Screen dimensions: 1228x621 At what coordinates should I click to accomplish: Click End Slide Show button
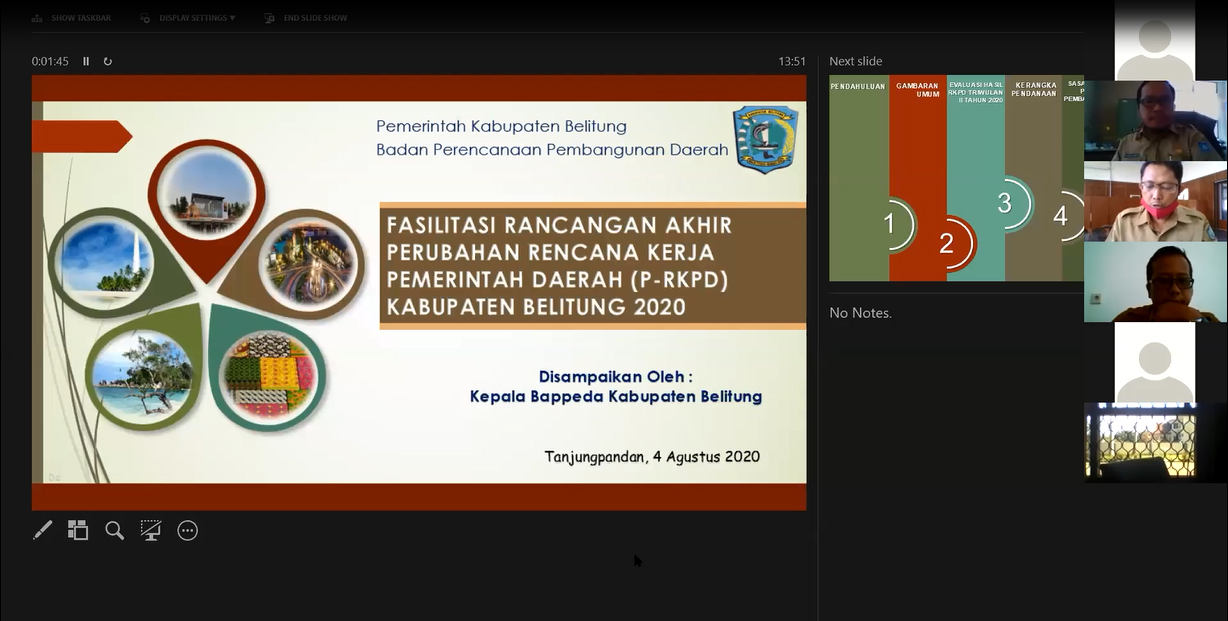315,18
